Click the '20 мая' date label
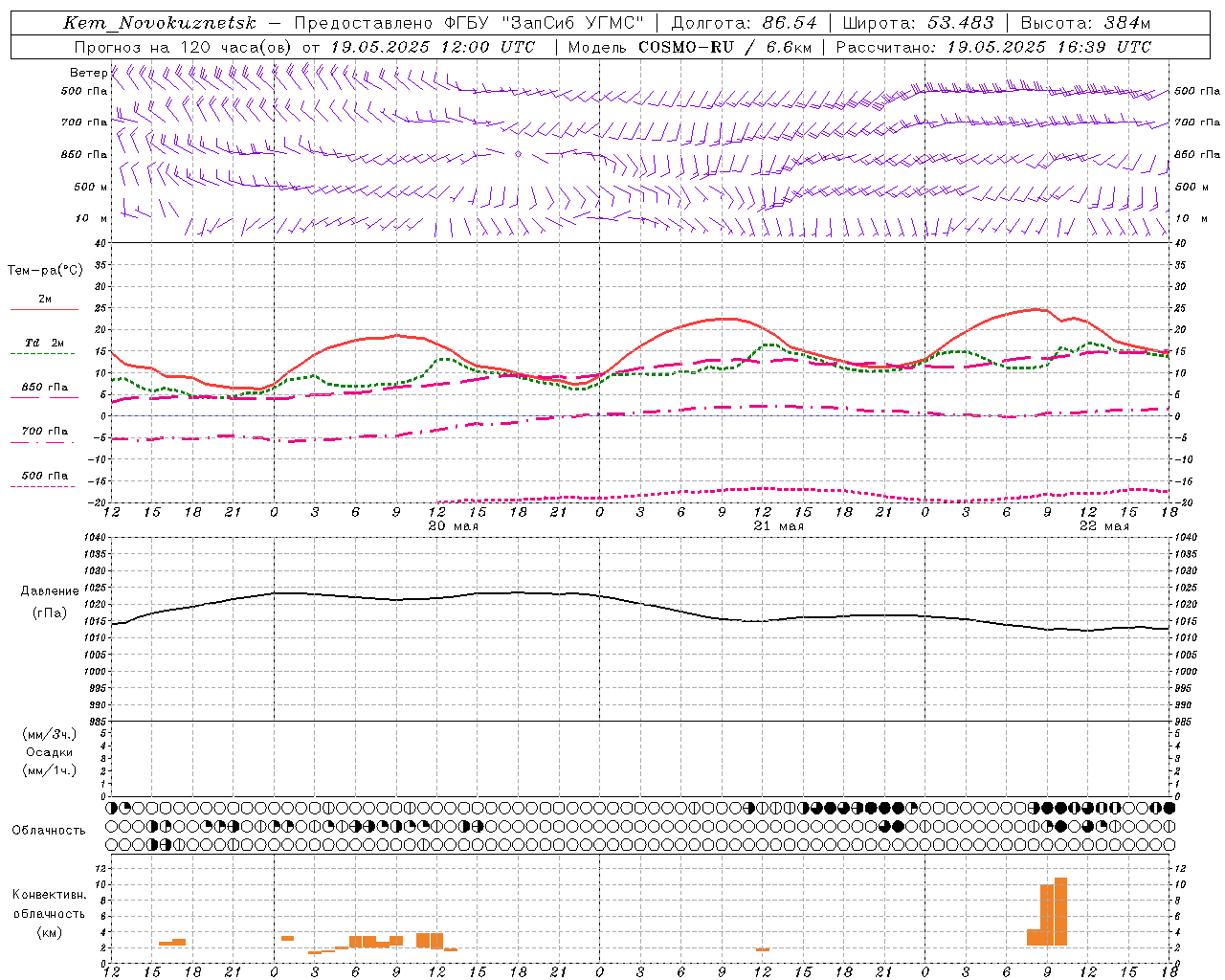This screenshot has width=1225, height=980. [454, 526]
